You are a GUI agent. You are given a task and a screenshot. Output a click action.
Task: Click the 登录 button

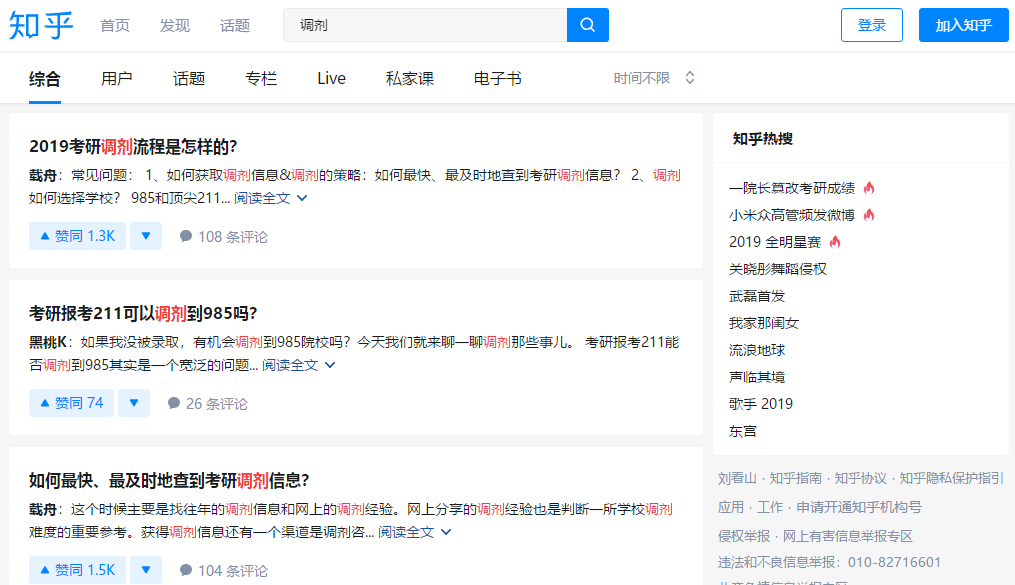(x=872, y=25)
